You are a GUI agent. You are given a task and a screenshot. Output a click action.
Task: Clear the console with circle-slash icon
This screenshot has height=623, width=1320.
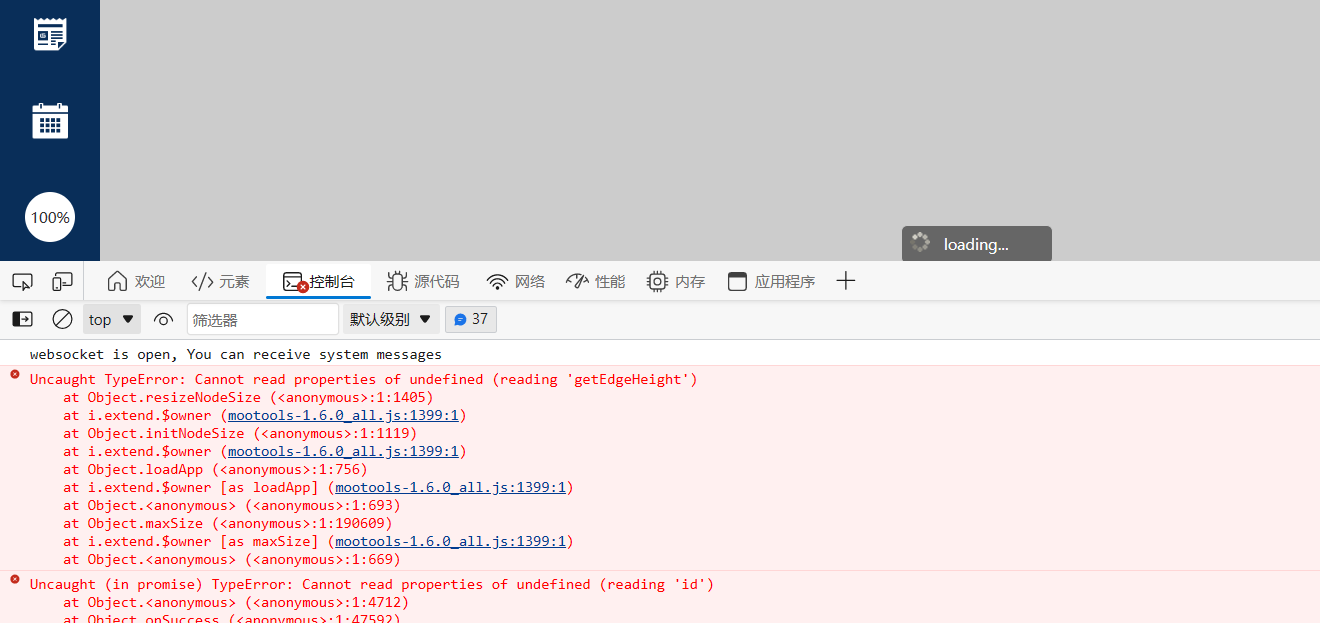[62, 319]
